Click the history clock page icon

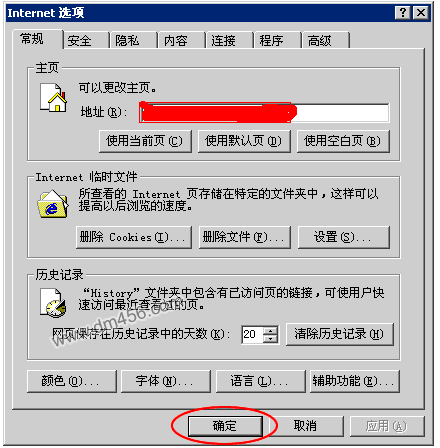point(53,303)
